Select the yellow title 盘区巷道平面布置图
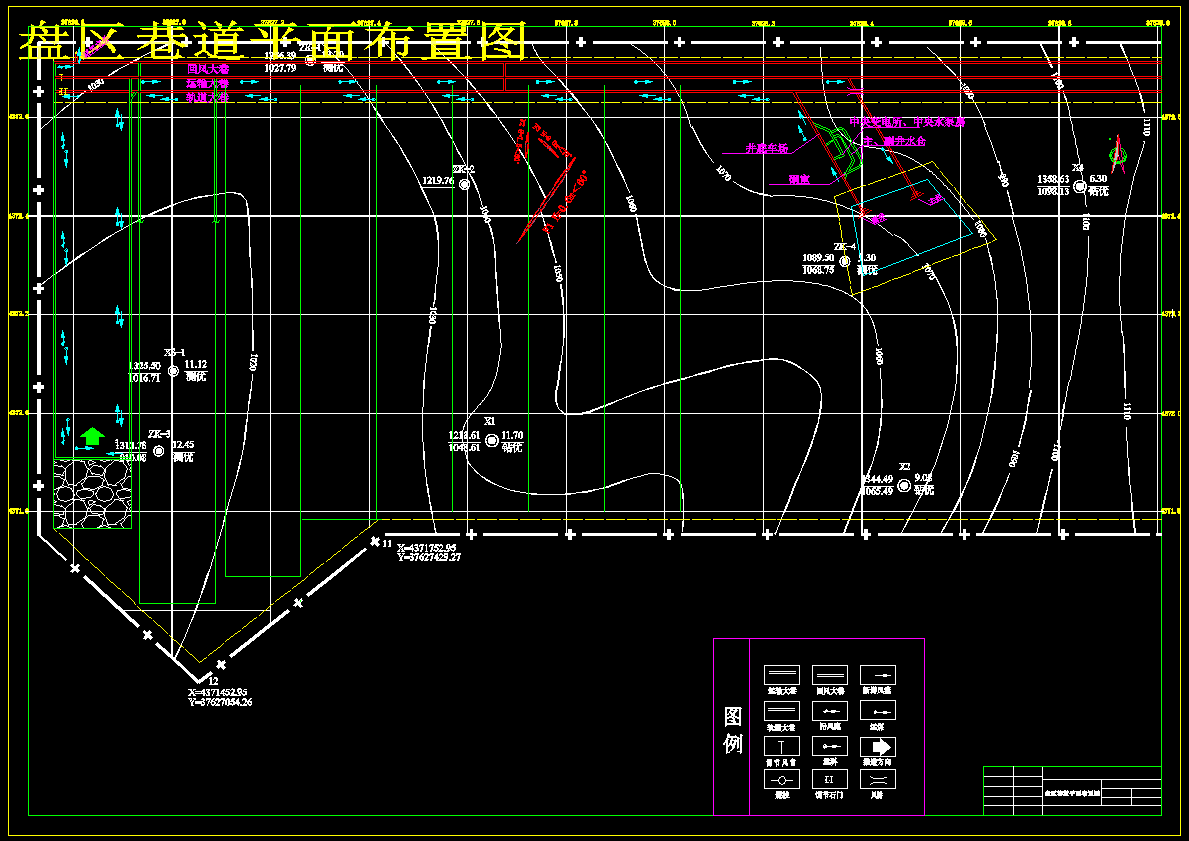 point(273,41)
